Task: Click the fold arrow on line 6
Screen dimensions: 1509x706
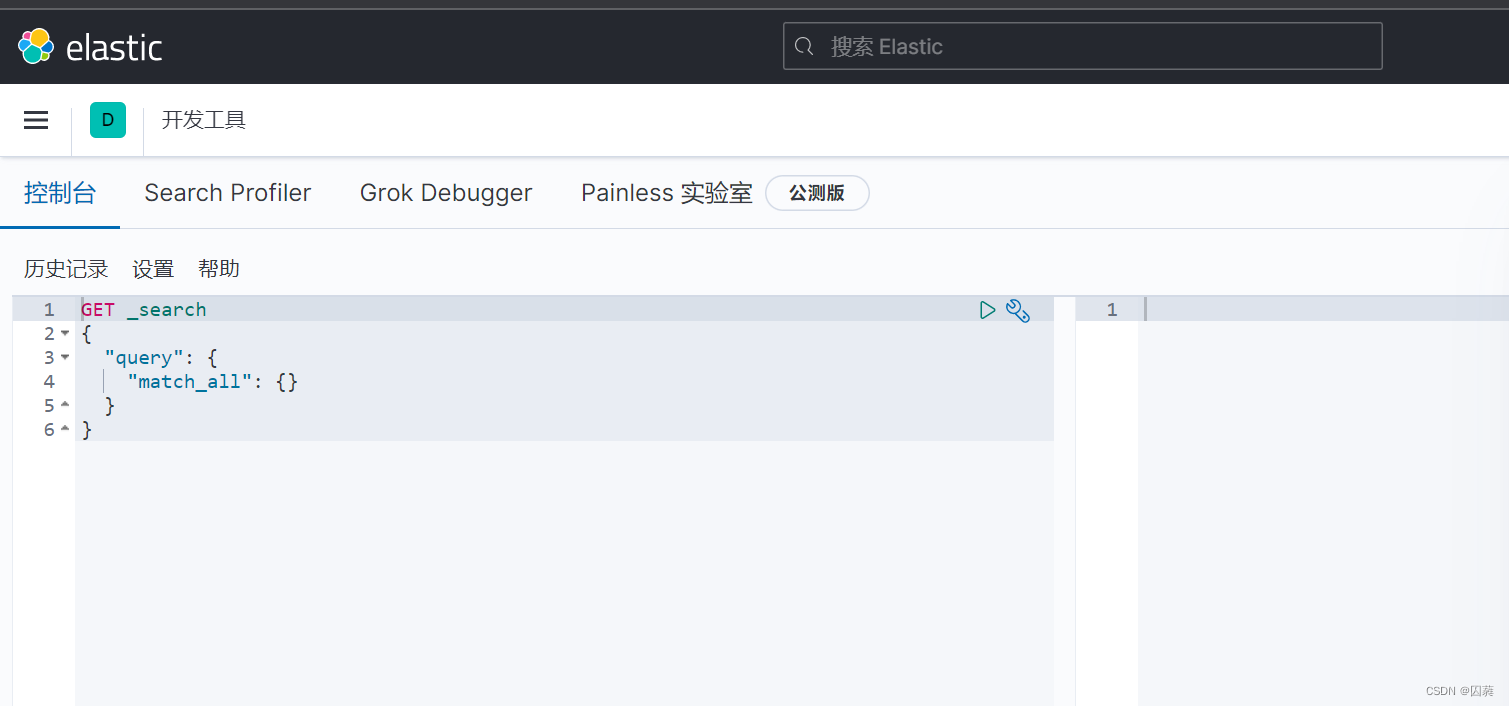Action: [x=65, y=429]
